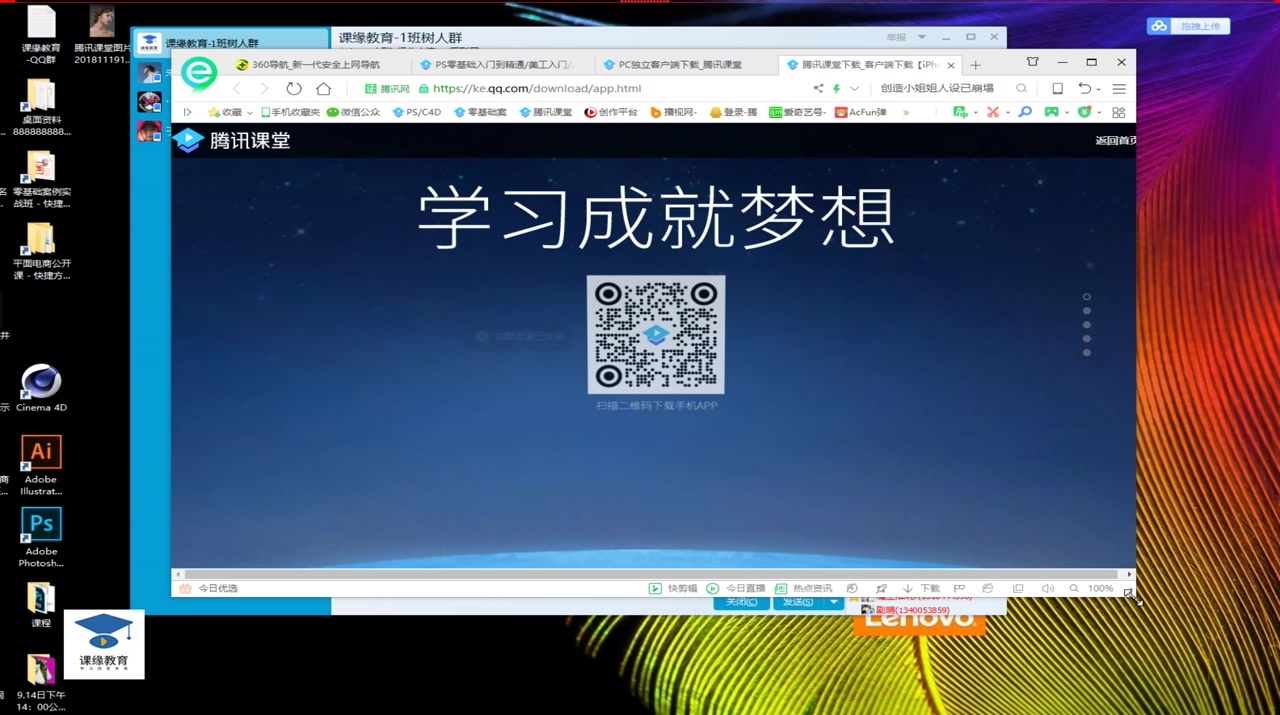Click the page refresh icon
This screenshot has width=1280, height=715.
click(293, 88)
